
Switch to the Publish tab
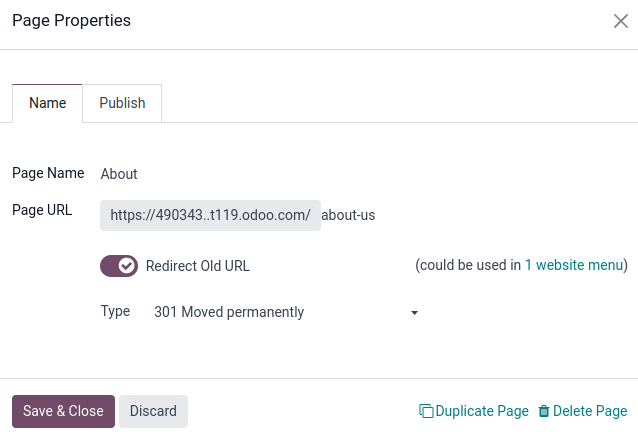pyautogui.click(x=122, y=103)
